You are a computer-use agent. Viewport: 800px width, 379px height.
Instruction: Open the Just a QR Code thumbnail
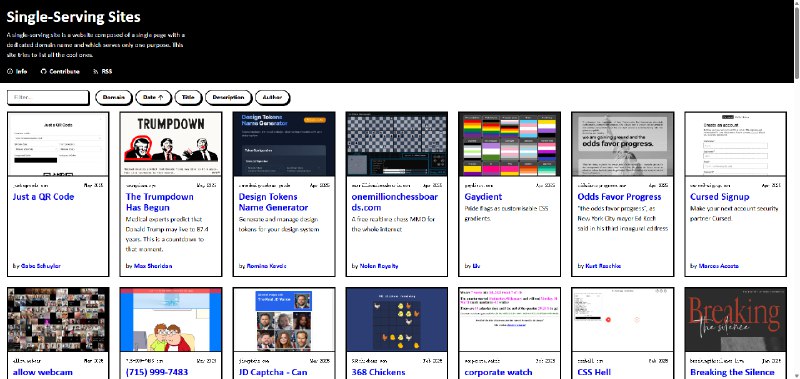click(x=58, y=144)
